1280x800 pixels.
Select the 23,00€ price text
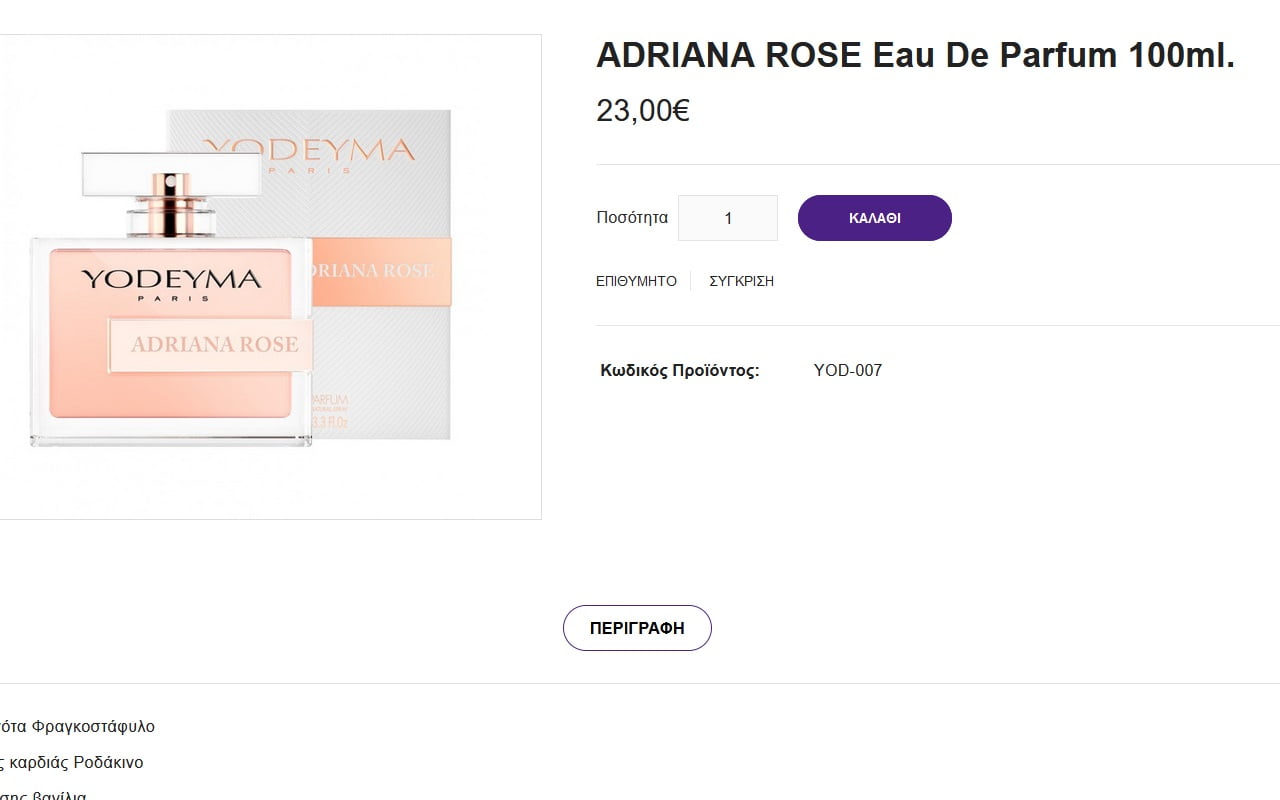point(642,111)
